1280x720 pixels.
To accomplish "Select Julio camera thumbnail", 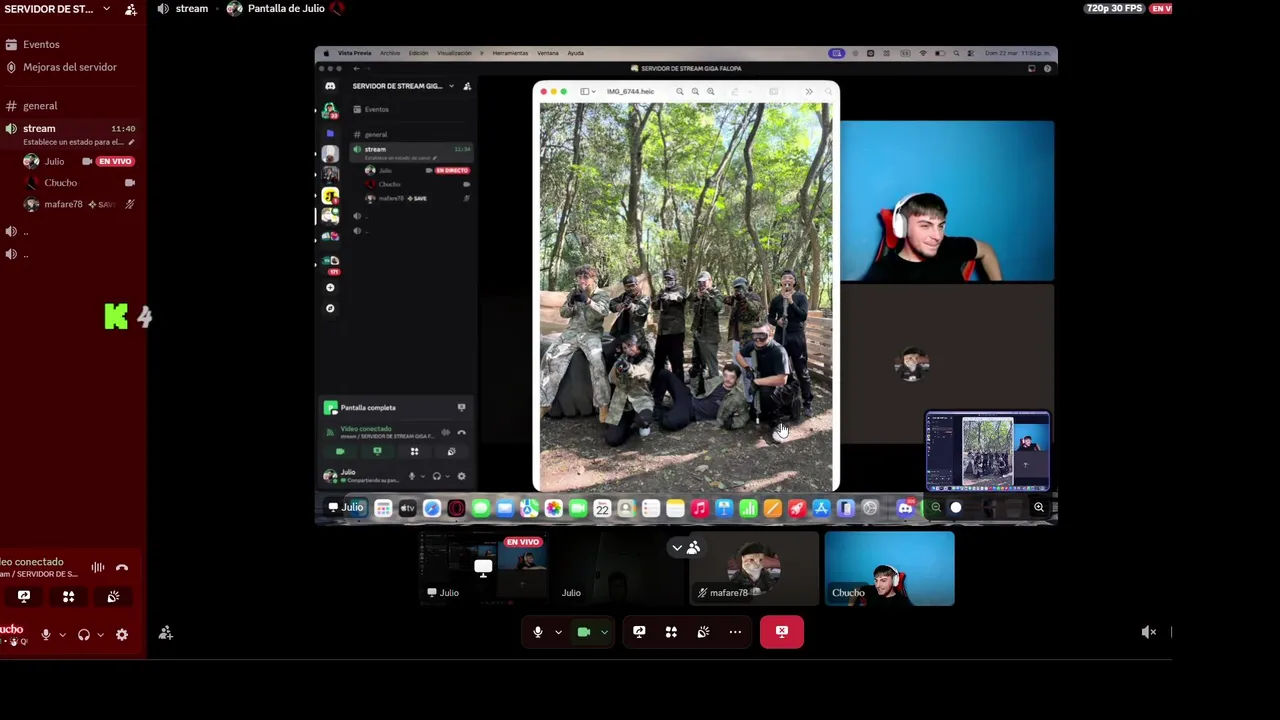I will click(x=619, y=568).
